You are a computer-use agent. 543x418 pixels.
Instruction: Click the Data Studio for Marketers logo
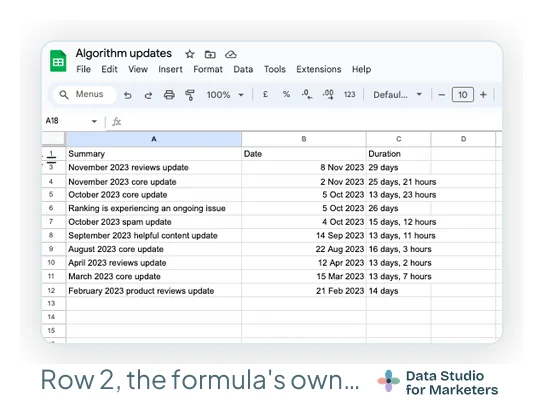[437, 382]
